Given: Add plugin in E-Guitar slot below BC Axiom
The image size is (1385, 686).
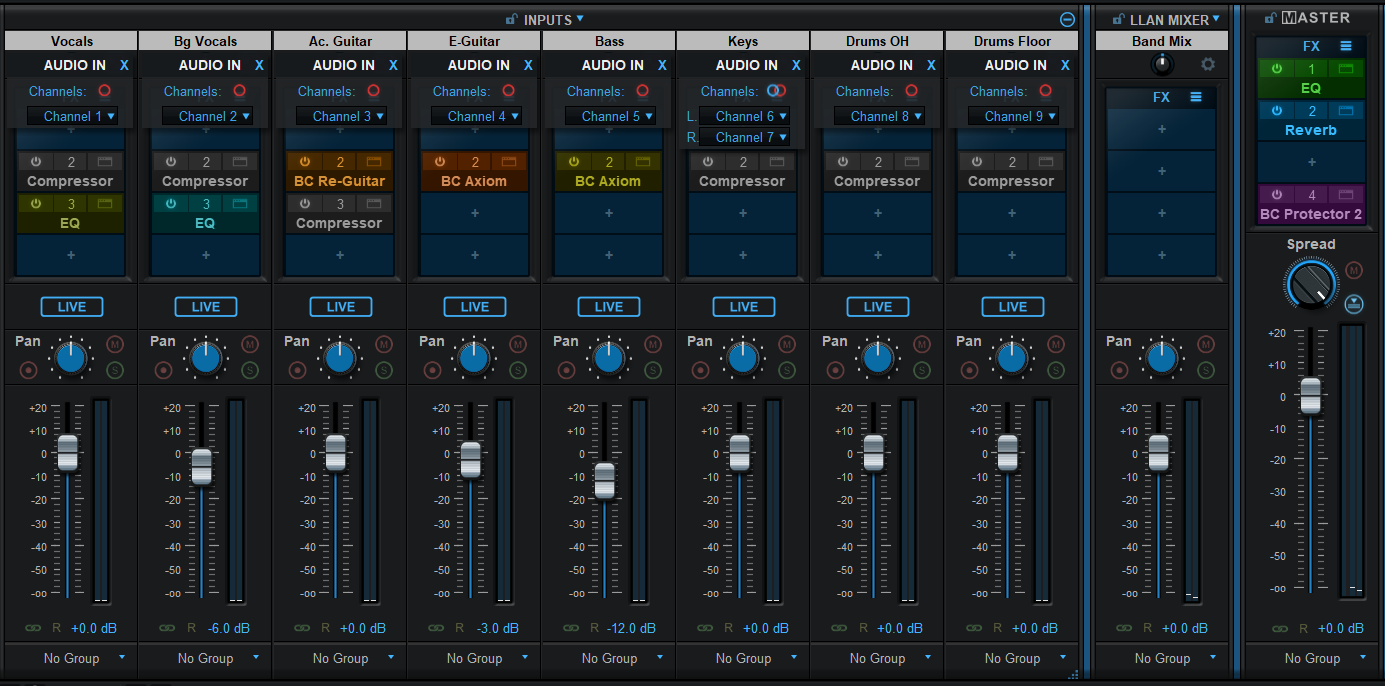Looking at the screenshot, I should tap(475, 213).
